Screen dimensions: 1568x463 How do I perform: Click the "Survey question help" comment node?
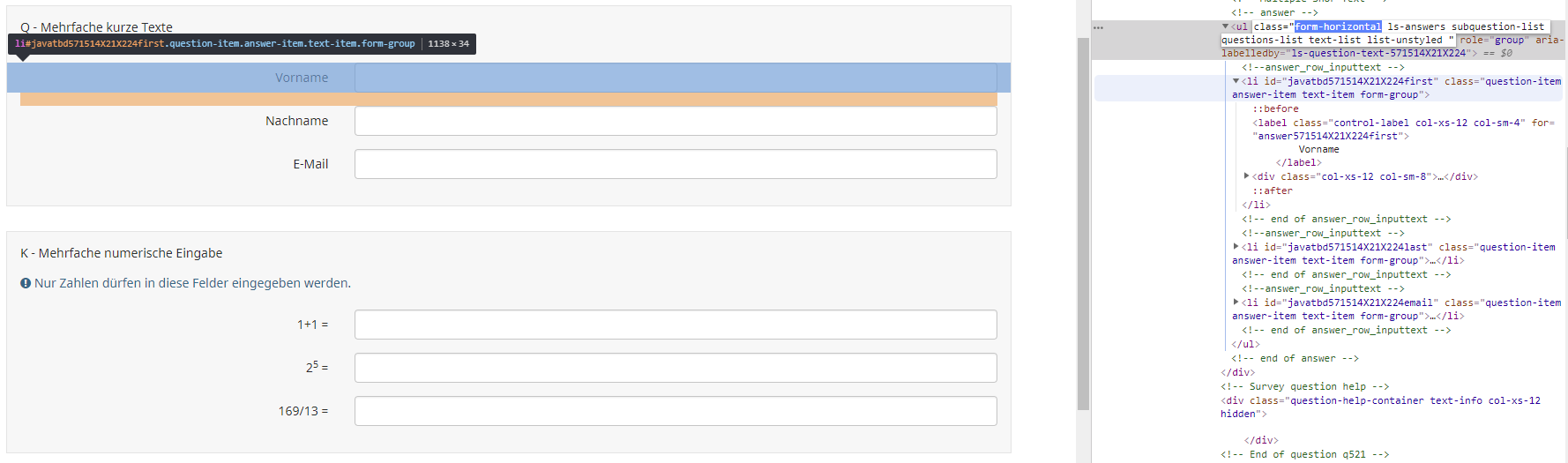click(x=1304, y=386)
